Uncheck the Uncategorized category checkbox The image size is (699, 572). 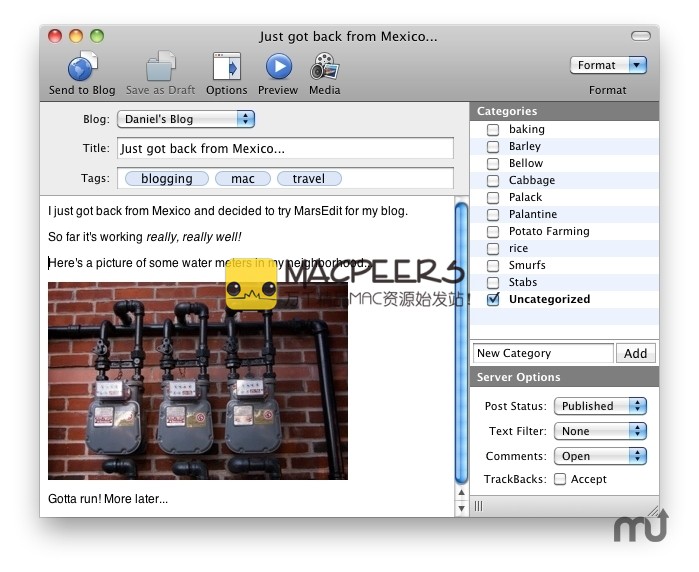pyautogui.click(x=493, y=300)
